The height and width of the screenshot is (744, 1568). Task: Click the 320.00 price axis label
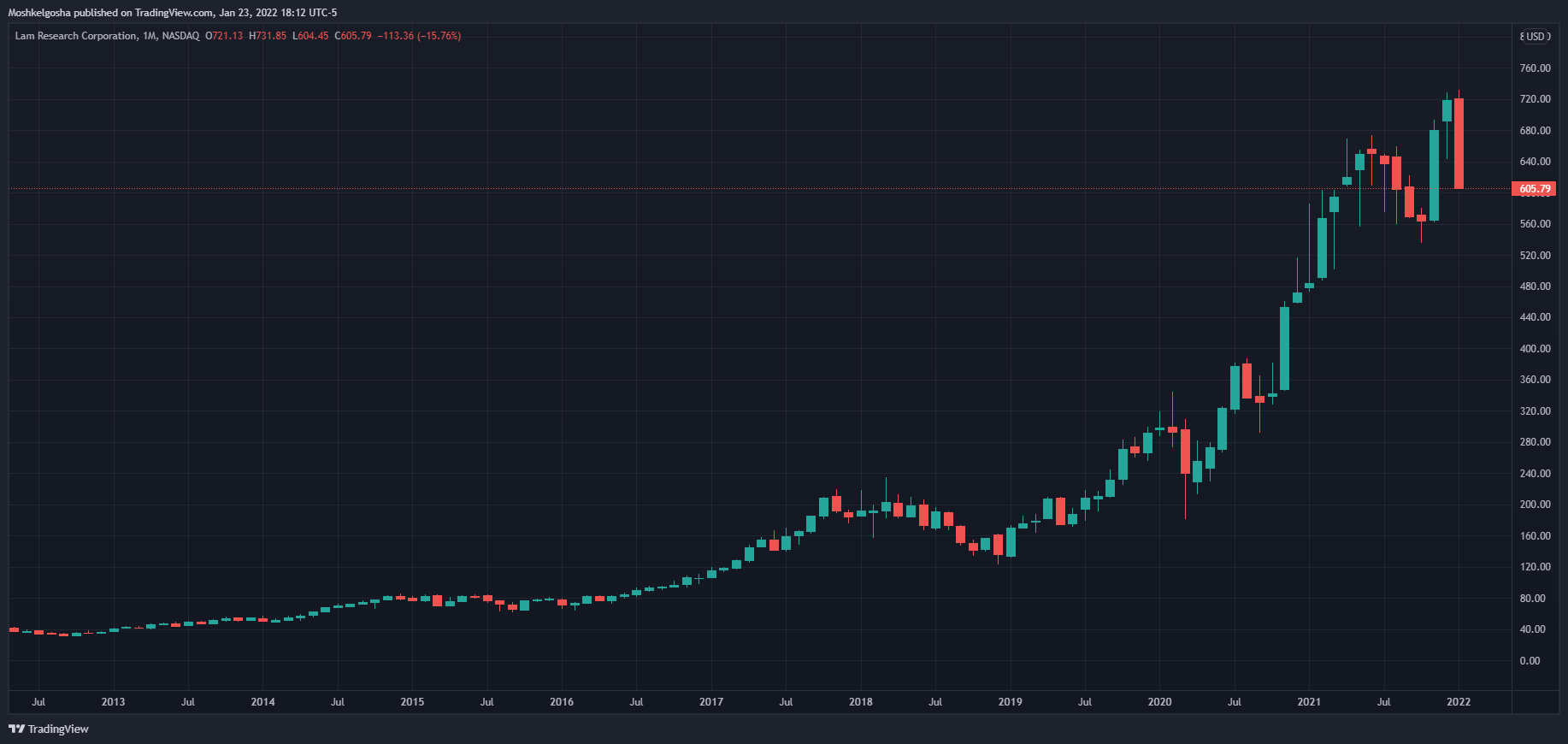click(1535, 411)
